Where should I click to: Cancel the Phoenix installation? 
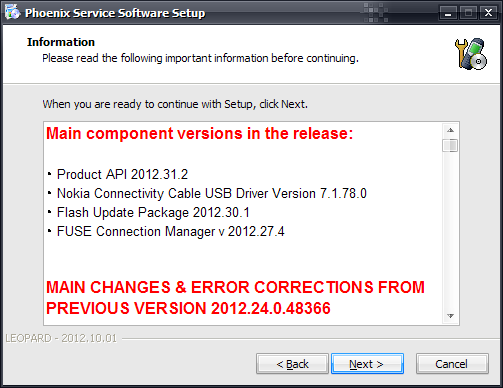pos(452,364)
